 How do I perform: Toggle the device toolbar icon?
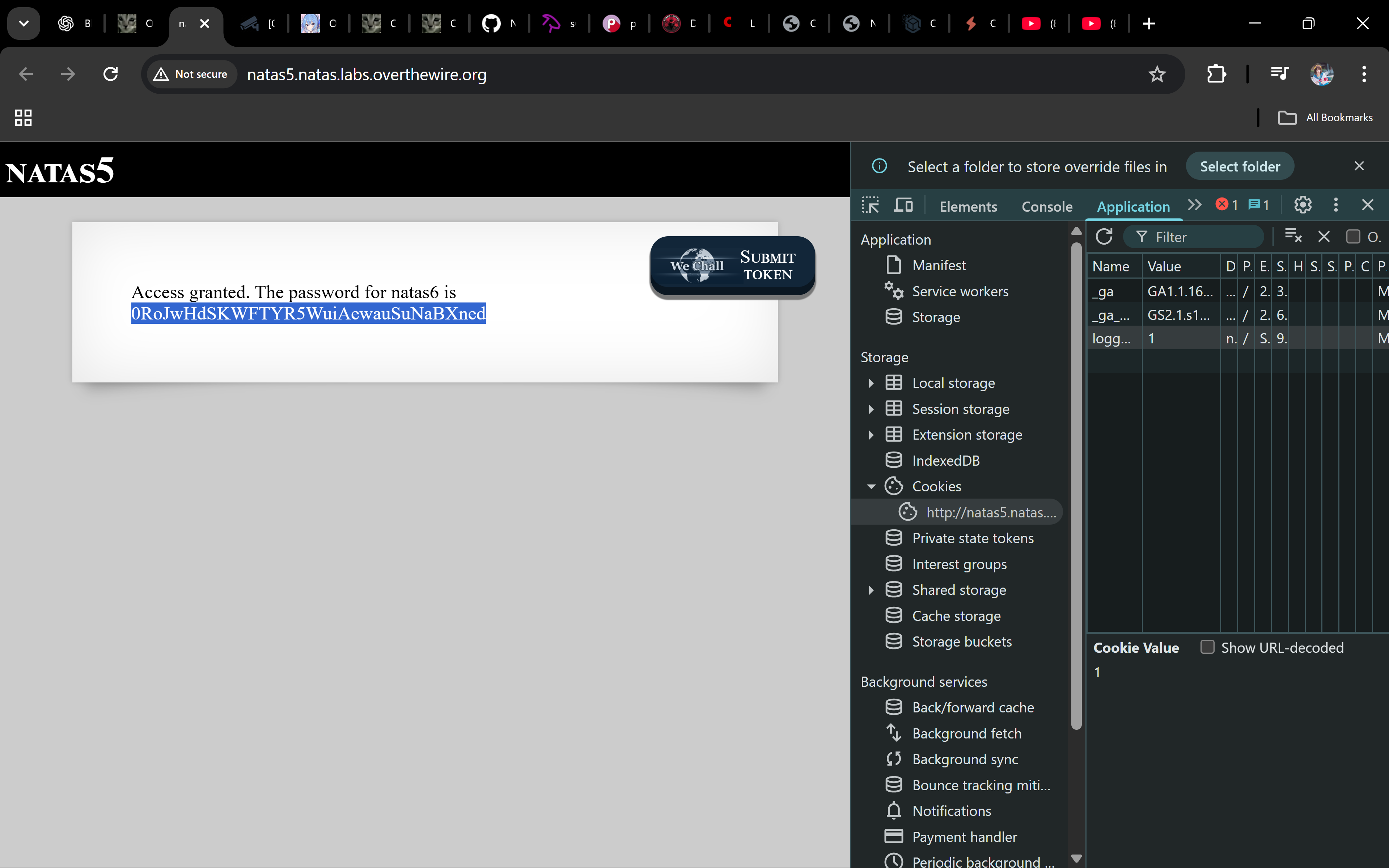tap(903, 205)
